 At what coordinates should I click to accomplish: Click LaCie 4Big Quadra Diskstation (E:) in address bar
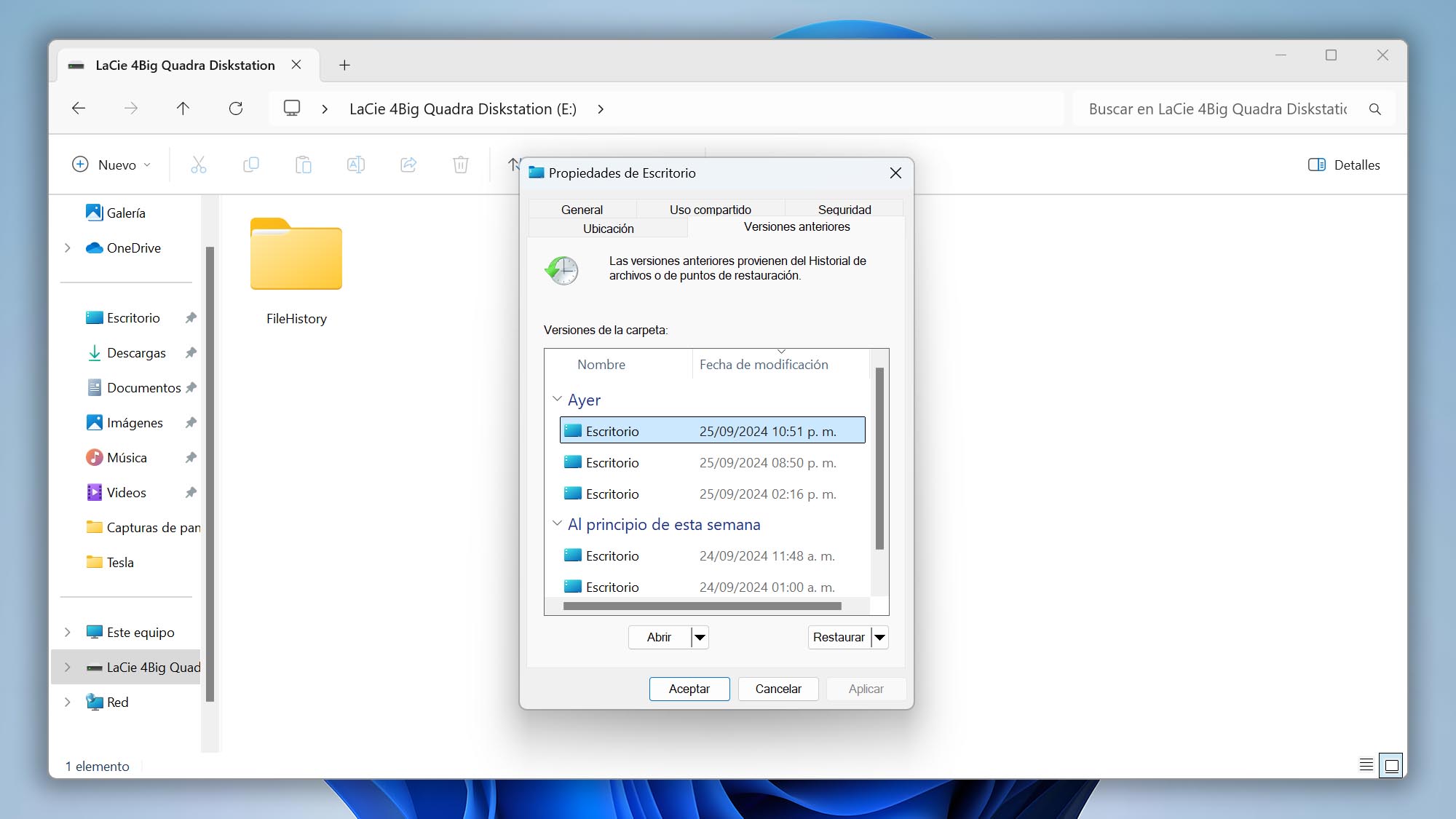pyautogui.click(x=463, y=109)
